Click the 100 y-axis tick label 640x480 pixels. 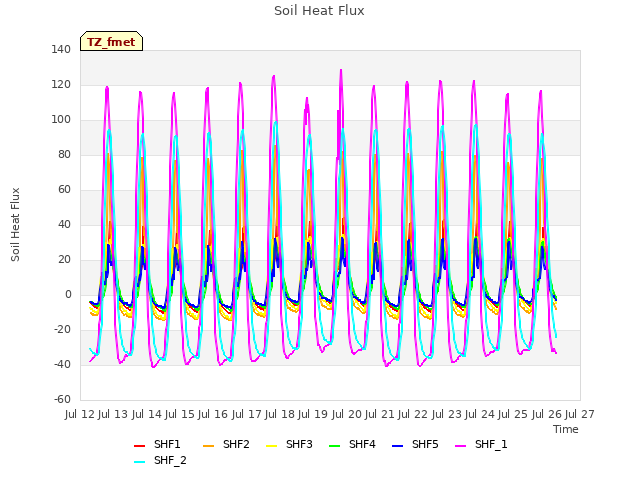[61, 120]
